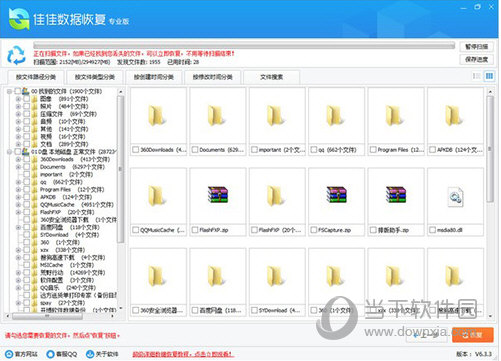Expand the Documents tree node

coord(18,167)
